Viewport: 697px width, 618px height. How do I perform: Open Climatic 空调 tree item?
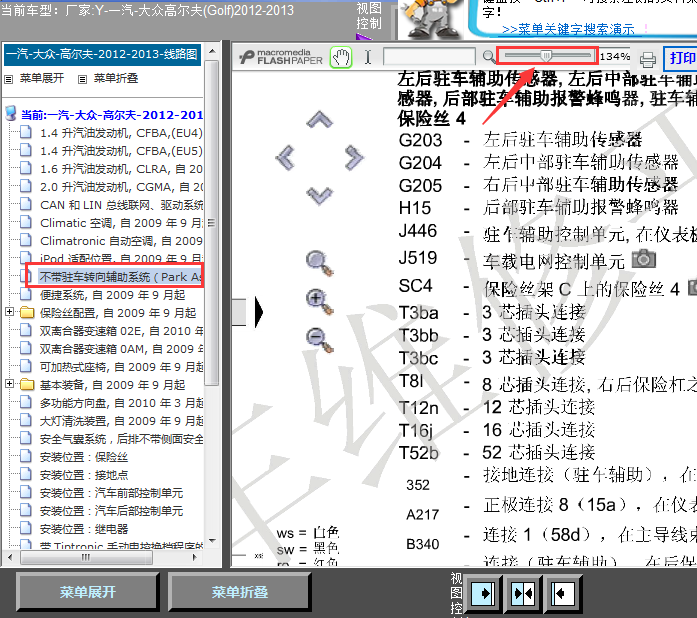pos(121,223)
